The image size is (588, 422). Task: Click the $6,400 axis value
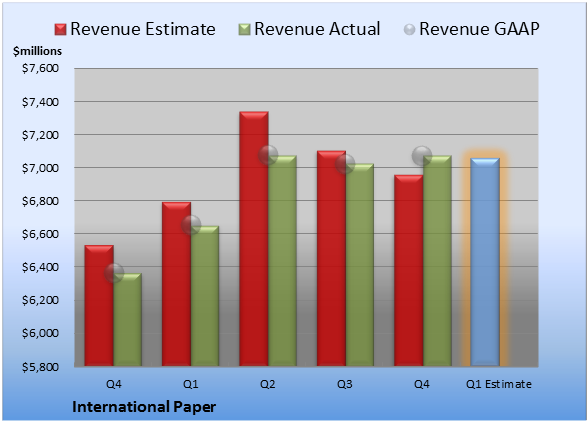[40, 267]
